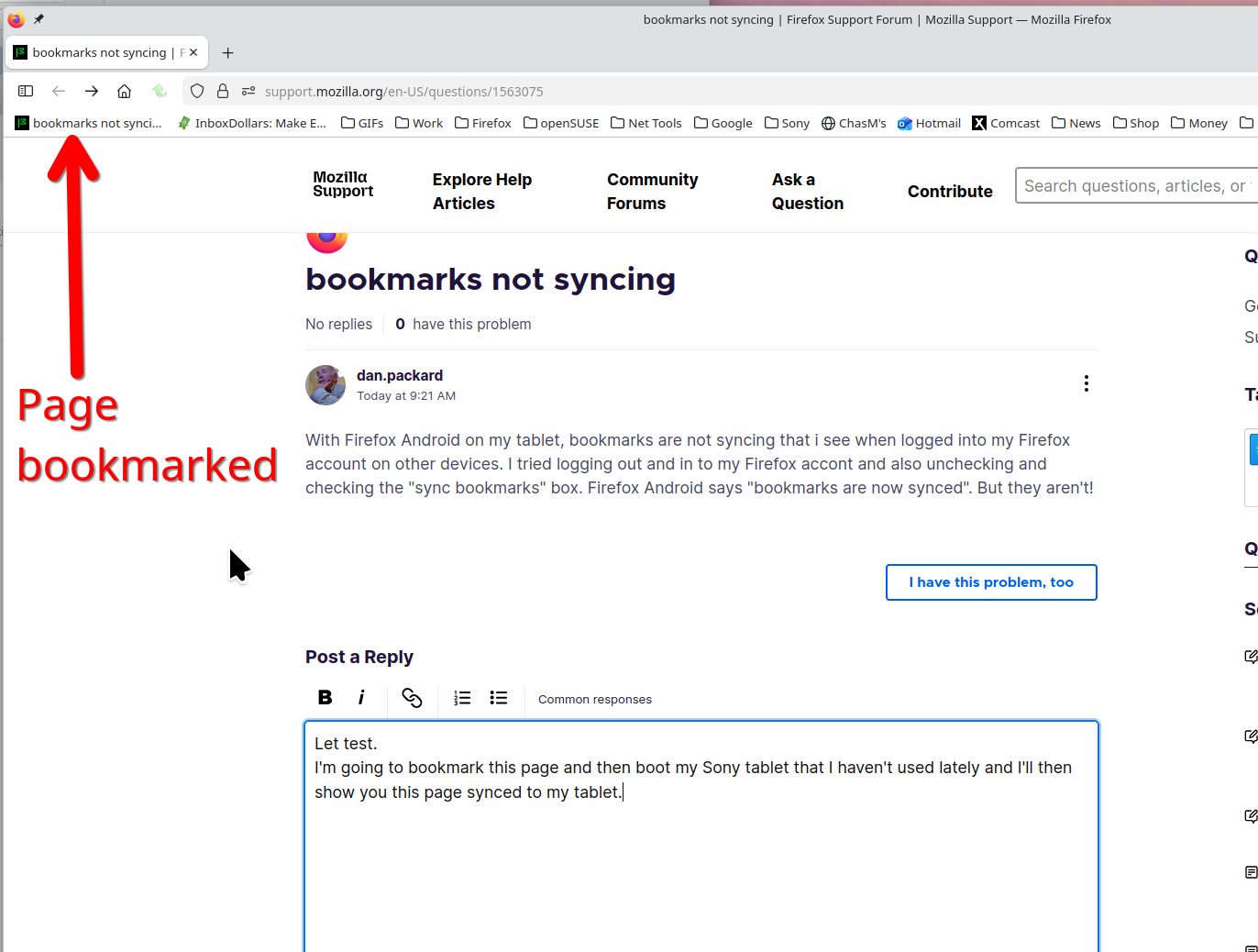Screen dimensions: 1258x952
Task: Toggle italic formatting in reply editor
Action: coord(361,698)
